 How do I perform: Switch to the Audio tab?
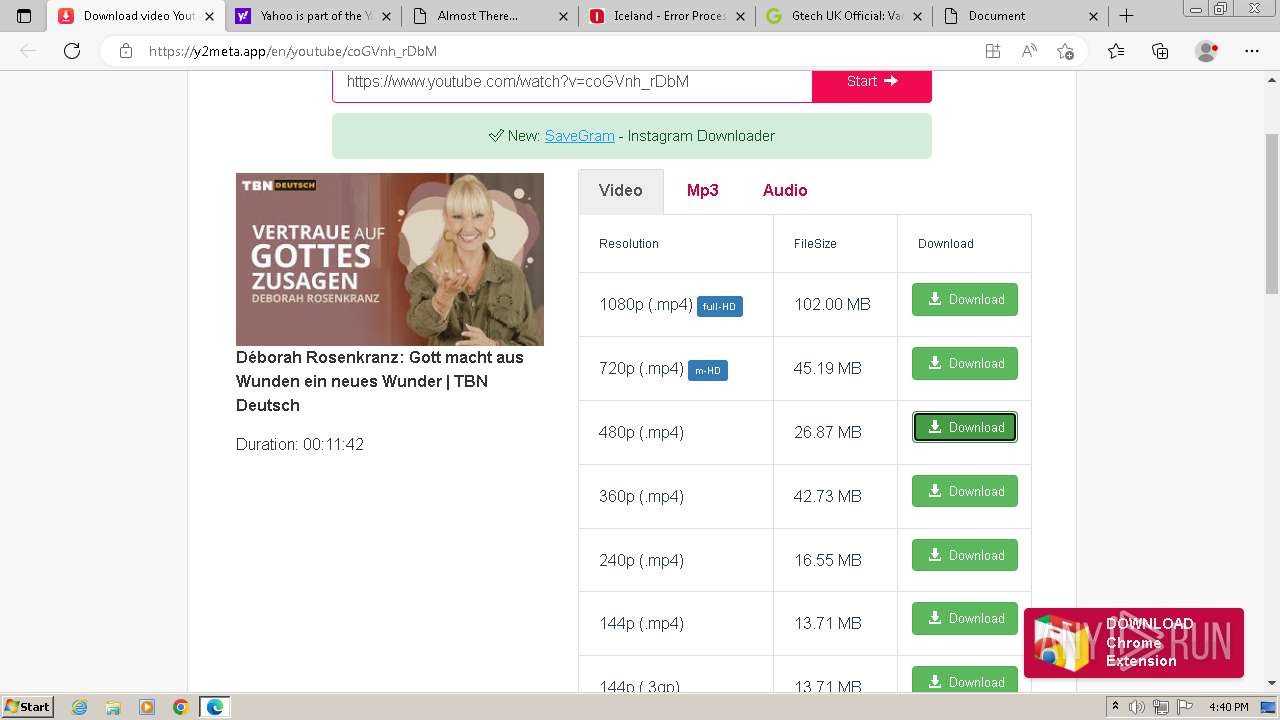point(785,190)
